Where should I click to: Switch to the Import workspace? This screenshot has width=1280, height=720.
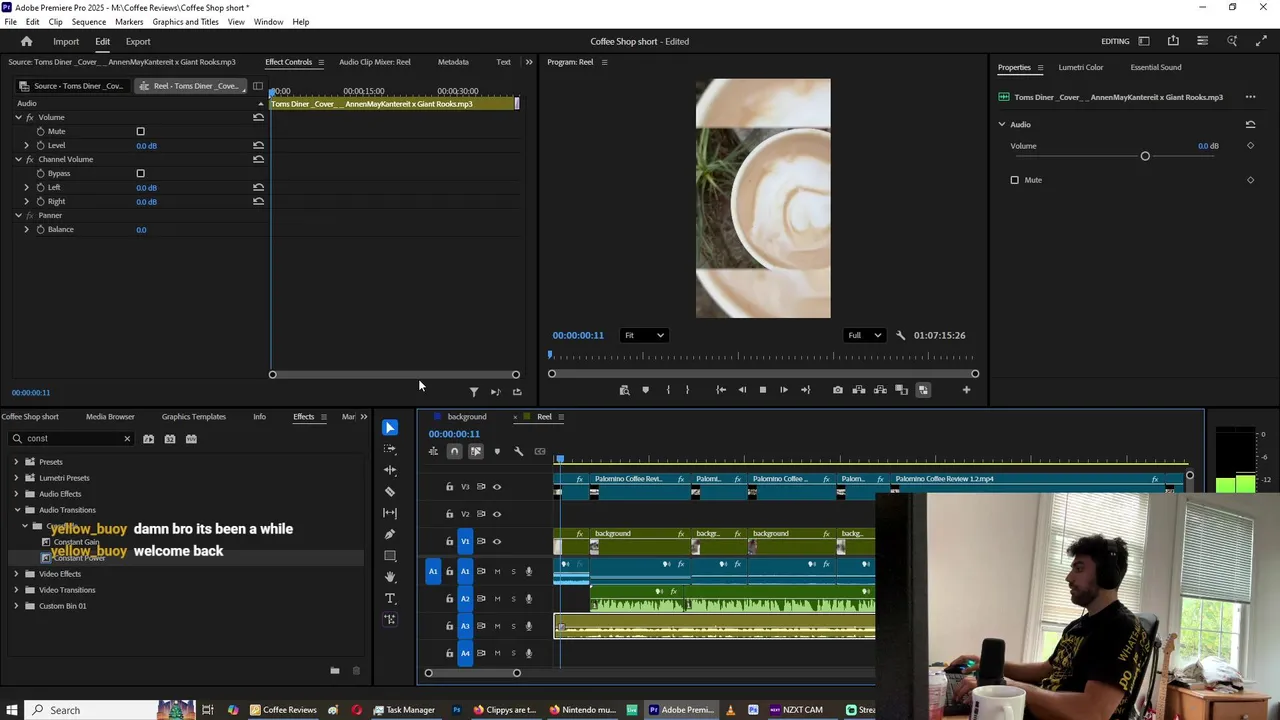[66, 41]
